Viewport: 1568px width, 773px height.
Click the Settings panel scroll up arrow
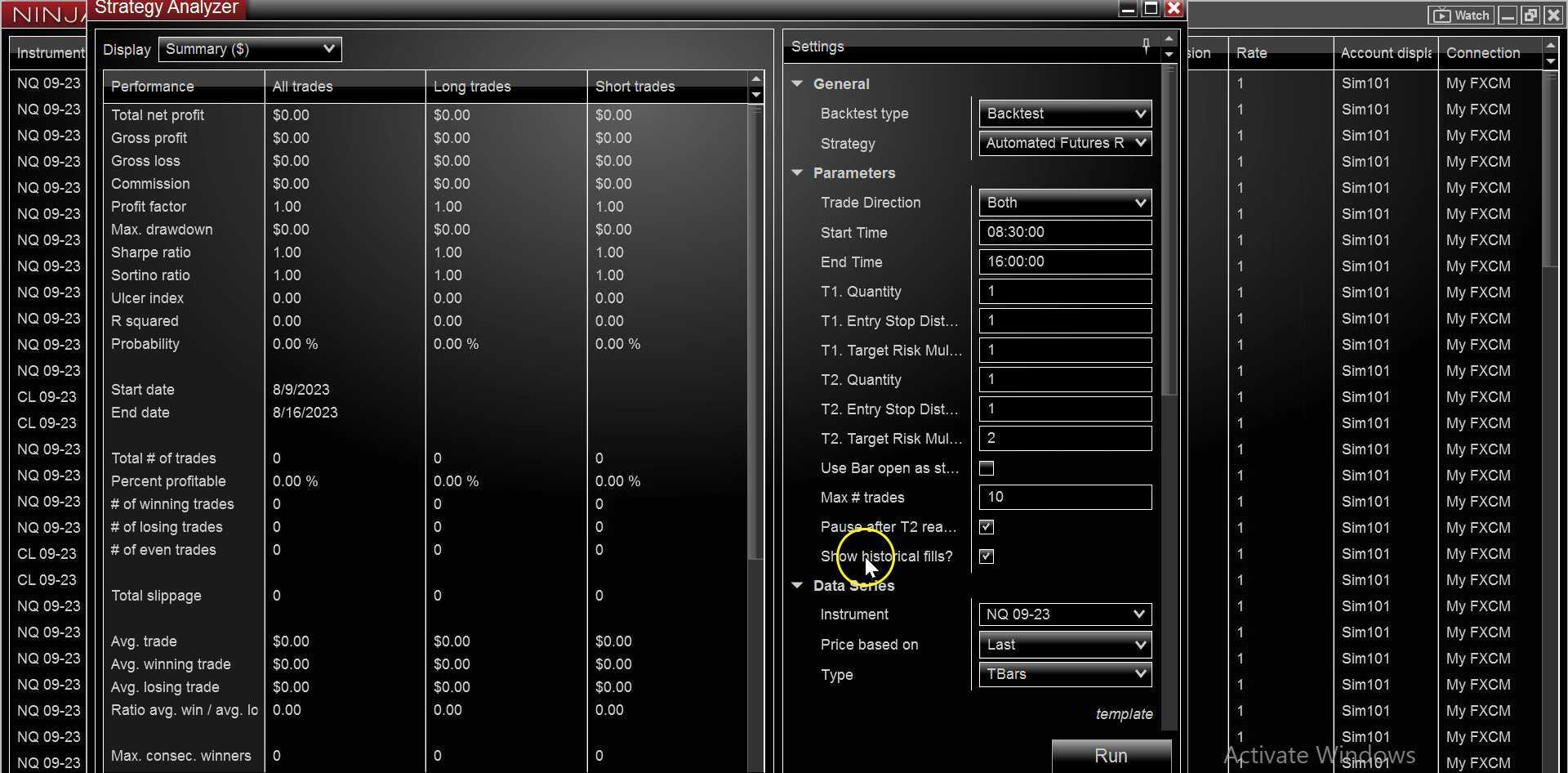tap(1169, 39)
